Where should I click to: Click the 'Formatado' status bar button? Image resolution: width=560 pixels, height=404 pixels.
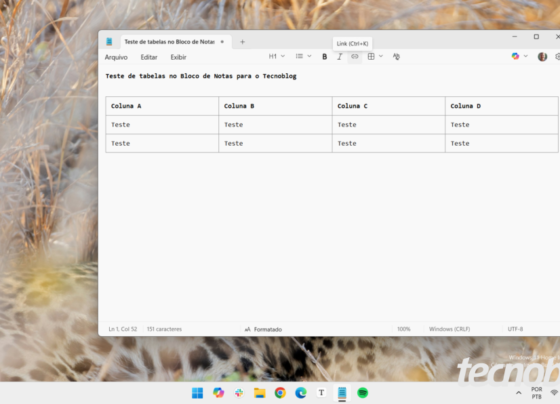263,329
